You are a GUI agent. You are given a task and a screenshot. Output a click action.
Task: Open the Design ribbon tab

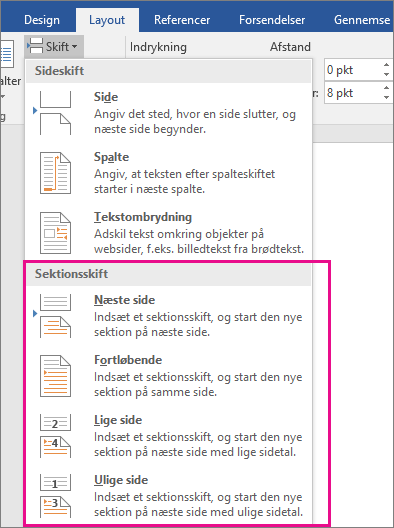point(42,20)
